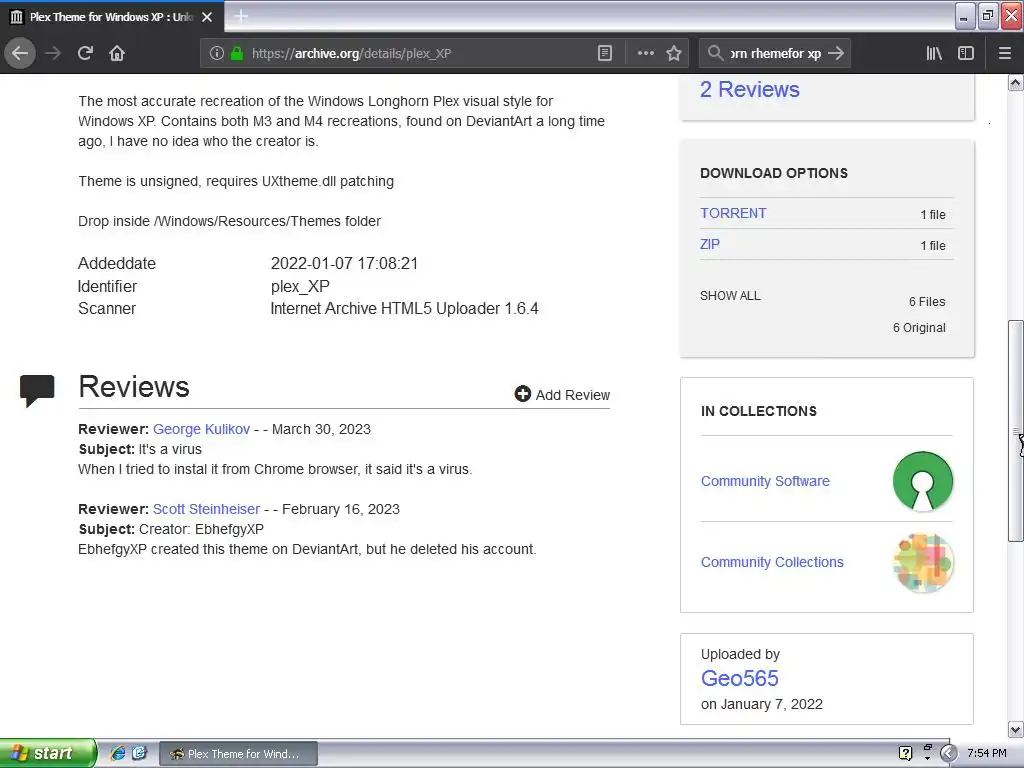The image size is (1024, 768).
Task: Submit the search with the arrow button
Action: [x=836, y=54]
